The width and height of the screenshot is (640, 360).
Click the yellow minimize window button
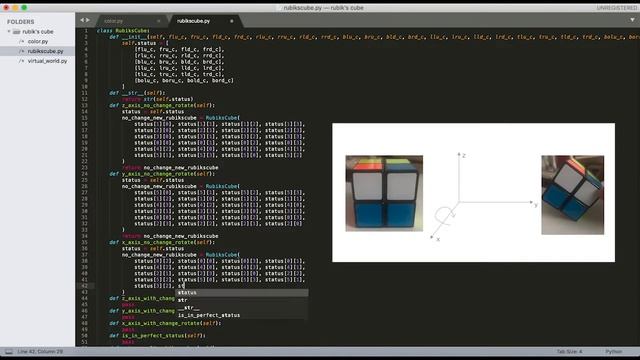point(15,7)
